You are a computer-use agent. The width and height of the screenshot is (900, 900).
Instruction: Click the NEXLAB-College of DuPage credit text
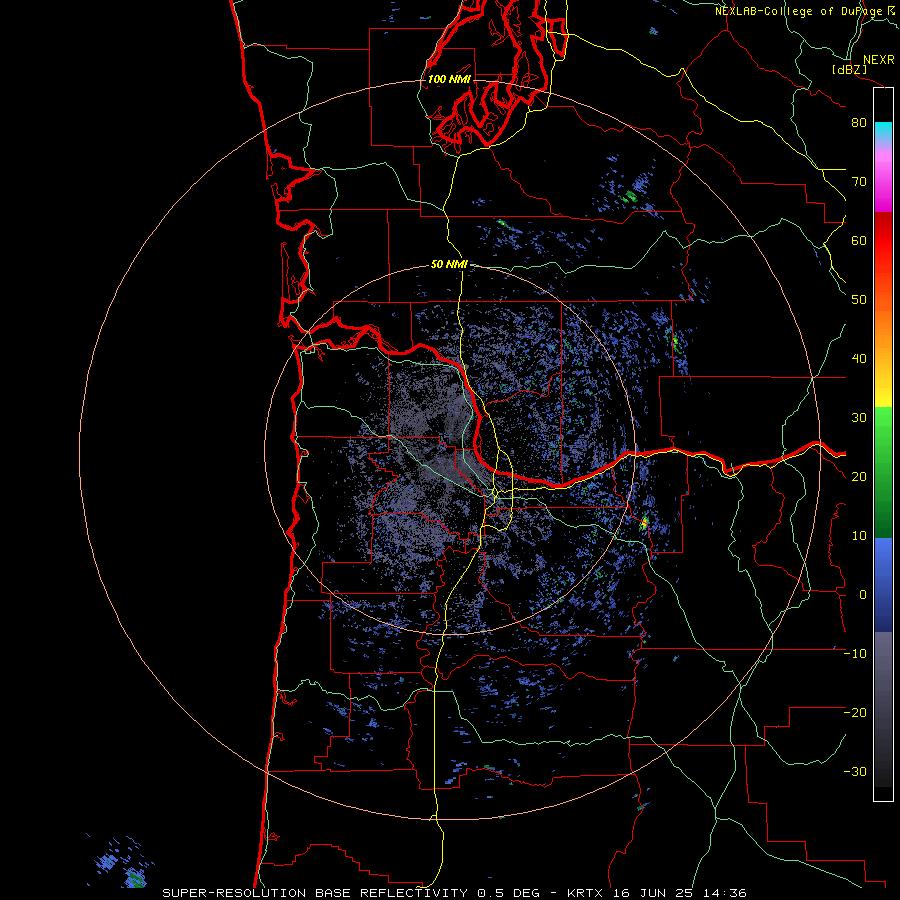[806, 11]
